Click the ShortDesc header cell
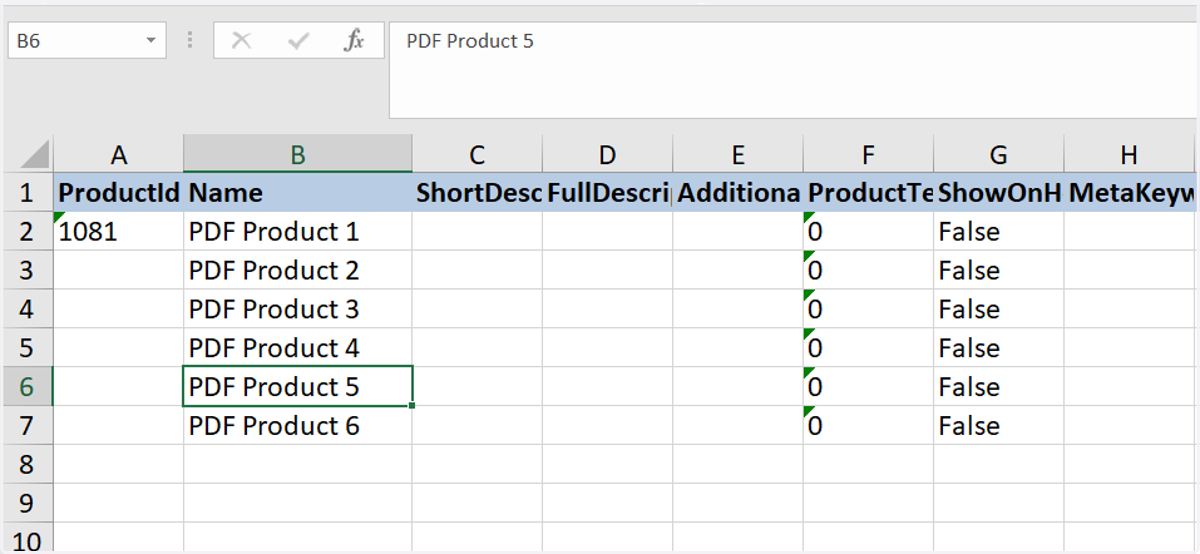 pyautogui.click(x=477, y=192)
